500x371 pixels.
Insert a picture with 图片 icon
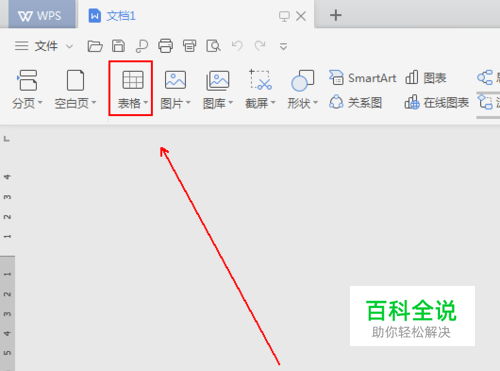coord(175,80)
